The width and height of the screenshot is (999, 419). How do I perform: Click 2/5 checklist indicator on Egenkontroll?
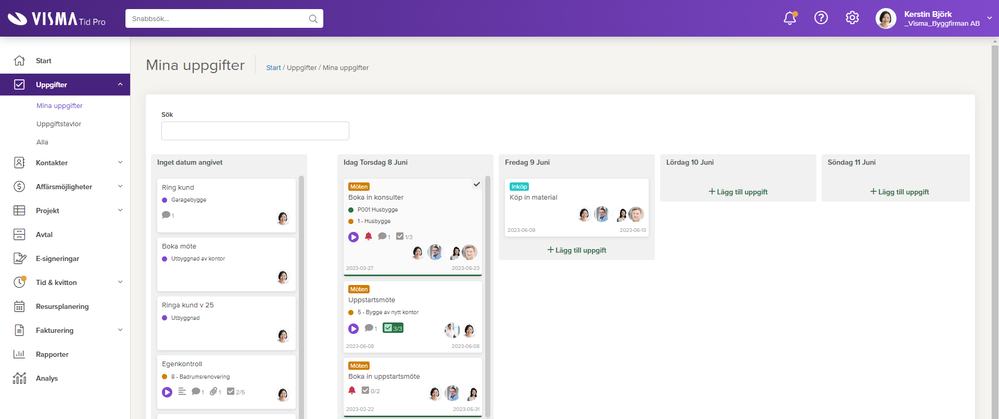235,391
